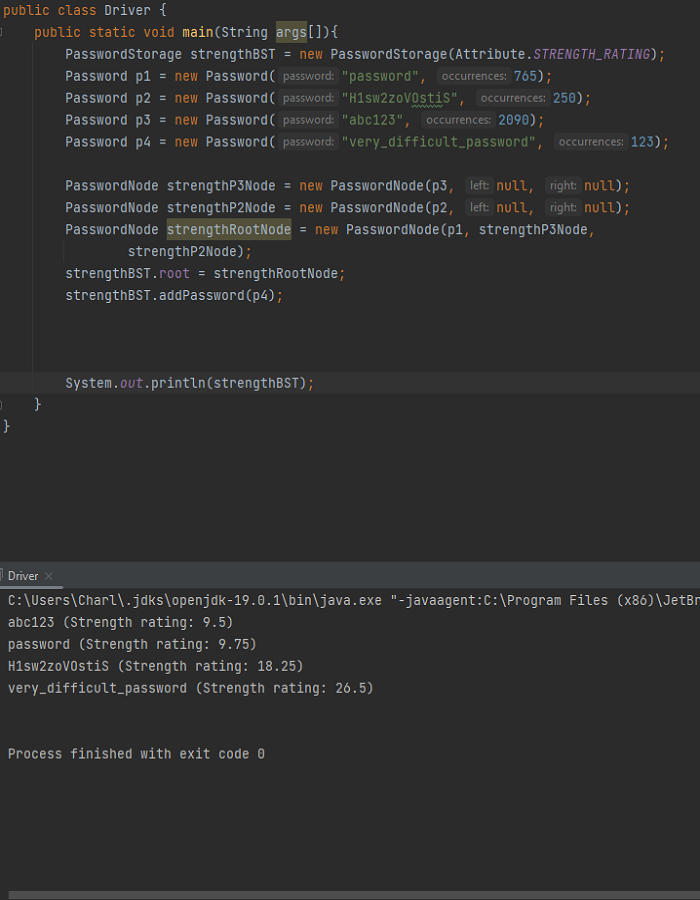Click the root field of strengthBST

pos(174,274)
